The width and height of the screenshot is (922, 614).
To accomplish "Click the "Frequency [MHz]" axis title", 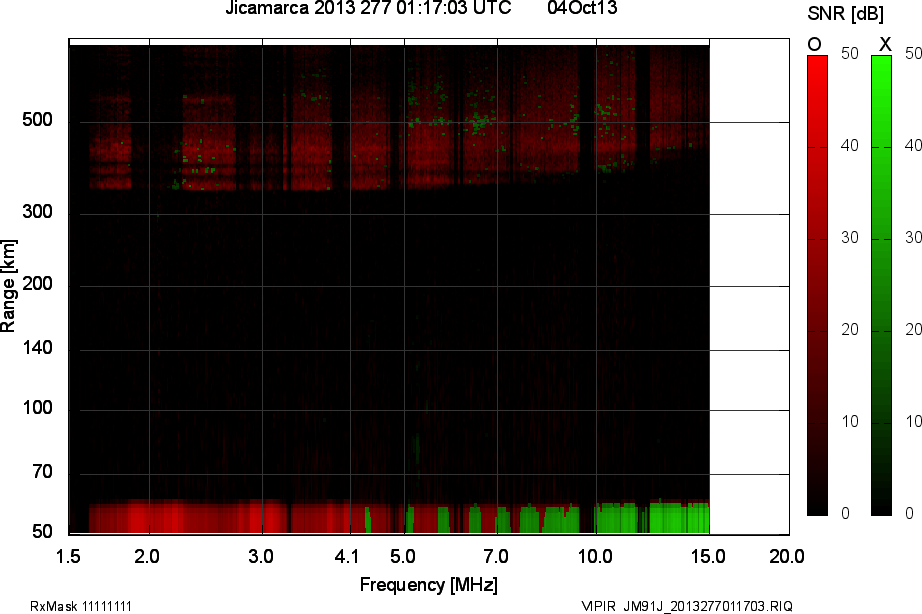I will click(429, 585).
